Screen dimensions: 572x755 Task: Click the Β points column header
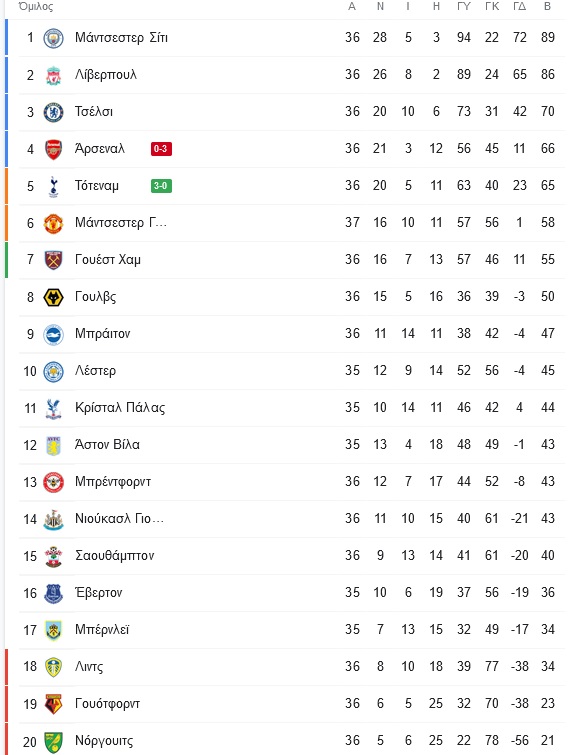(x=547, y=7)
